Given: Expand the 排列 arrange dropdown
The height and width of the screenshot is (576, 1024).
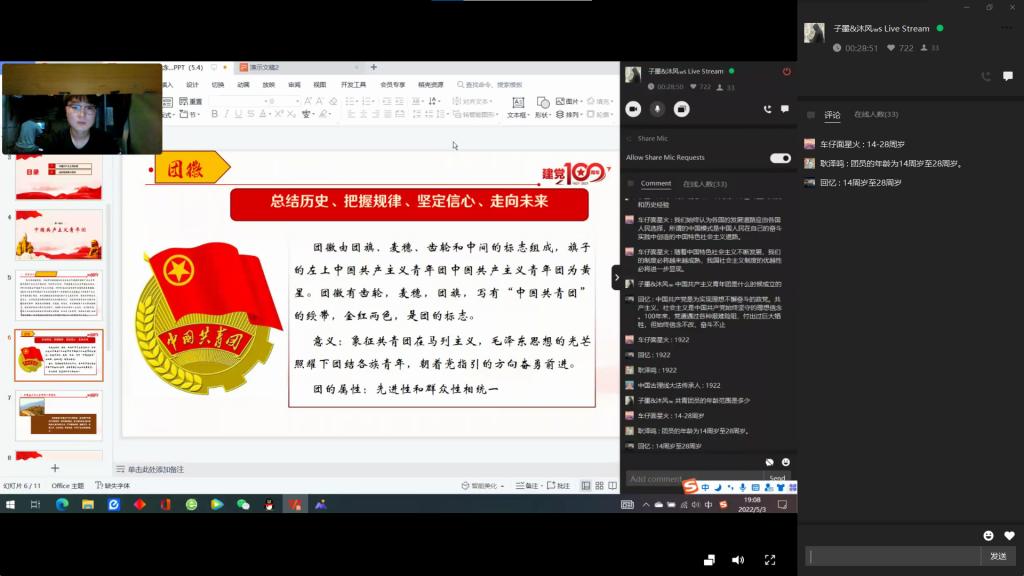Looking at the screenshot, I should (573, 115).
